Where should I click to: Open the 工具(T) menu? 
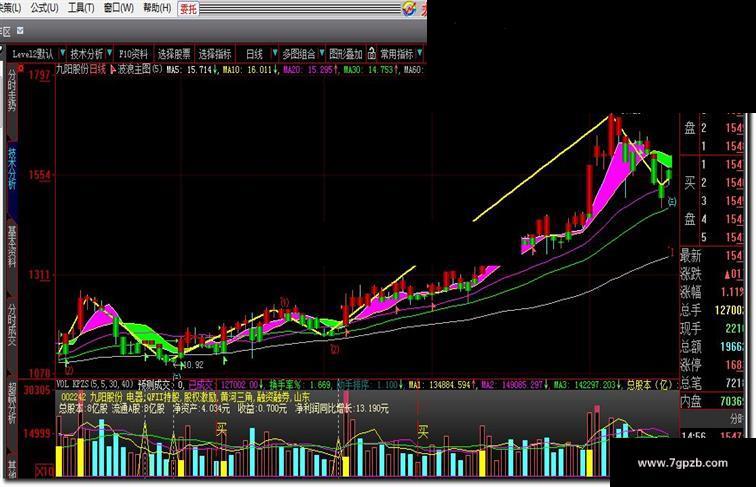[x=81, y=7]
